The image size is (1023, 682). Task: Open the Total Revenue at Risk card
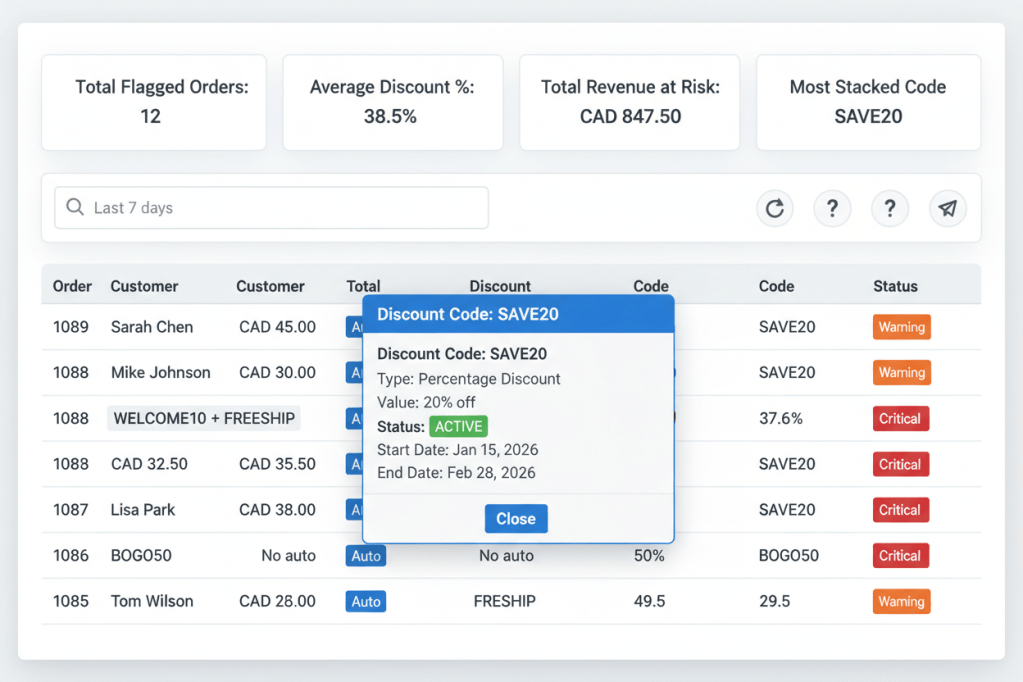pyautogui.click(x=630, y=102)
